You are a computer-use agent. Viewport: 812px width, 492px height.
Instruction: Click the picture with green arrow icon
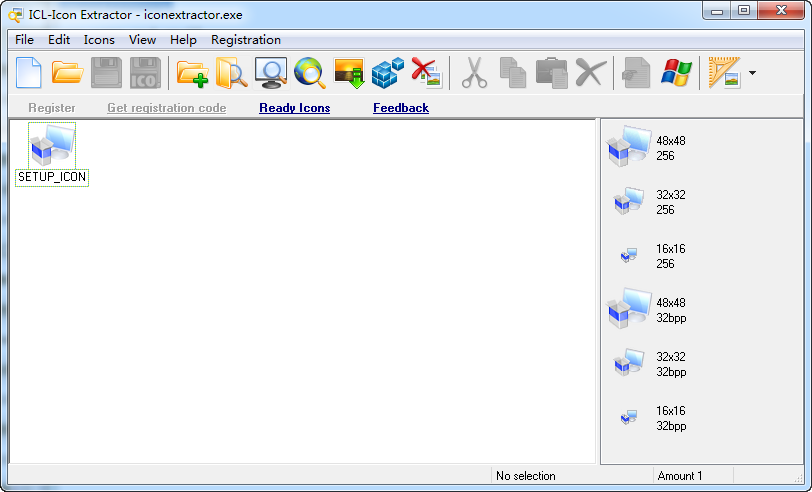[349, 73]
